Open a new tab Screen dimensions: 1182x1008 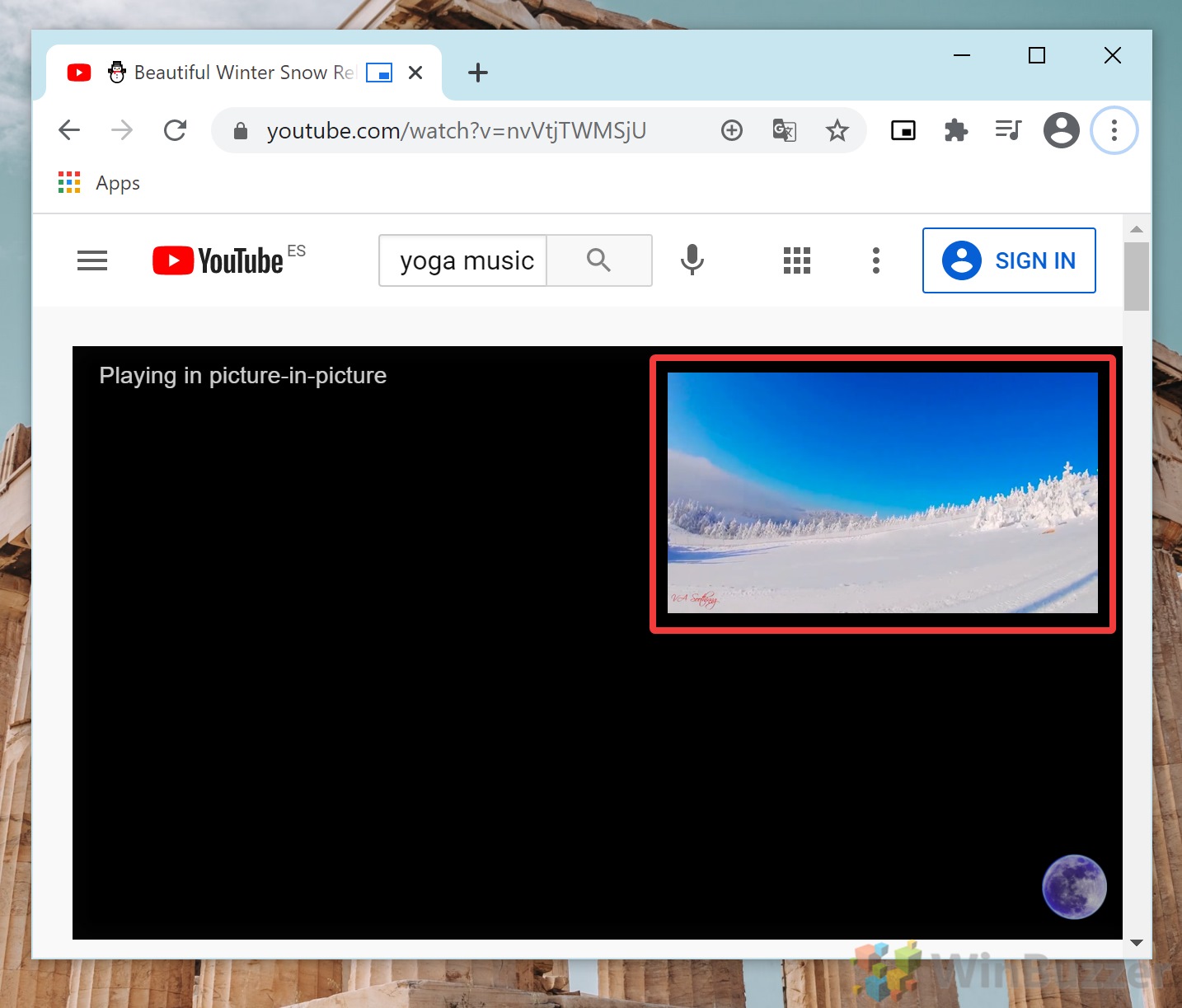coord(478,73)
